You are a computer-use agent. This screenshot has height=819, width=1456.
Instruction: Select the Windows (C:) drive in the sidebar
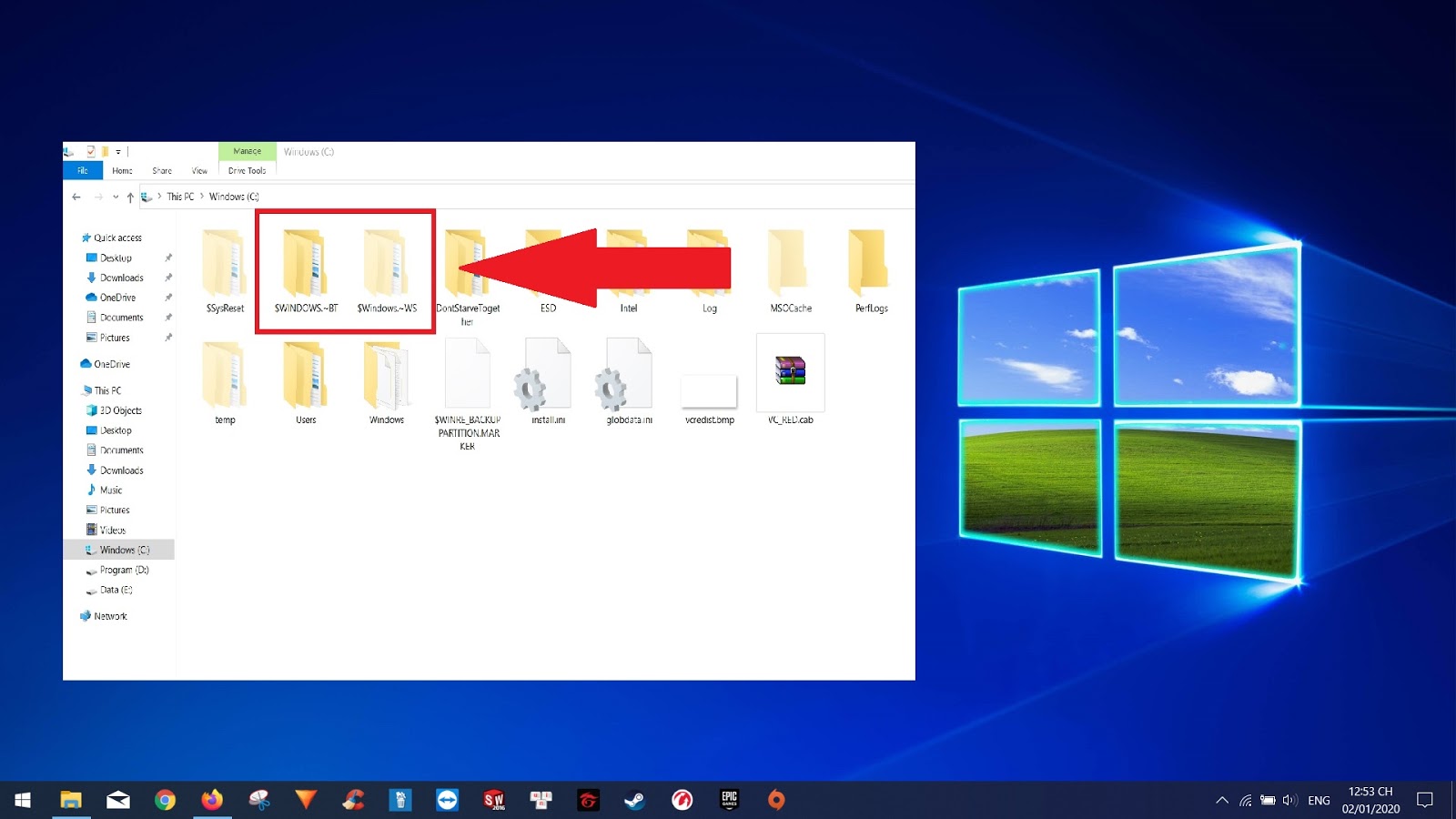[x=118, y=550]
